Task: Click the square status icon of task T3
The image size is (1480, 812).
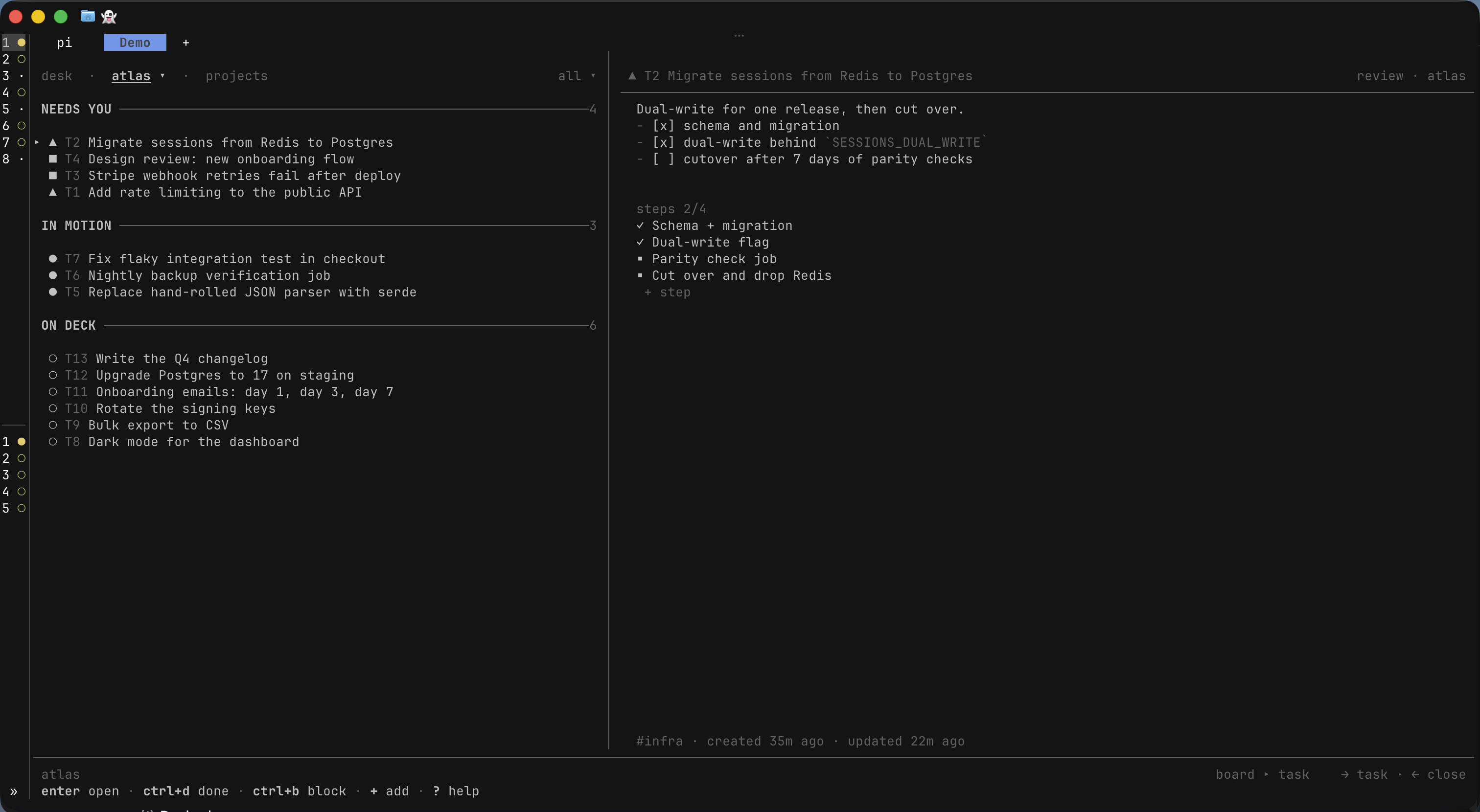Action: 53,175
